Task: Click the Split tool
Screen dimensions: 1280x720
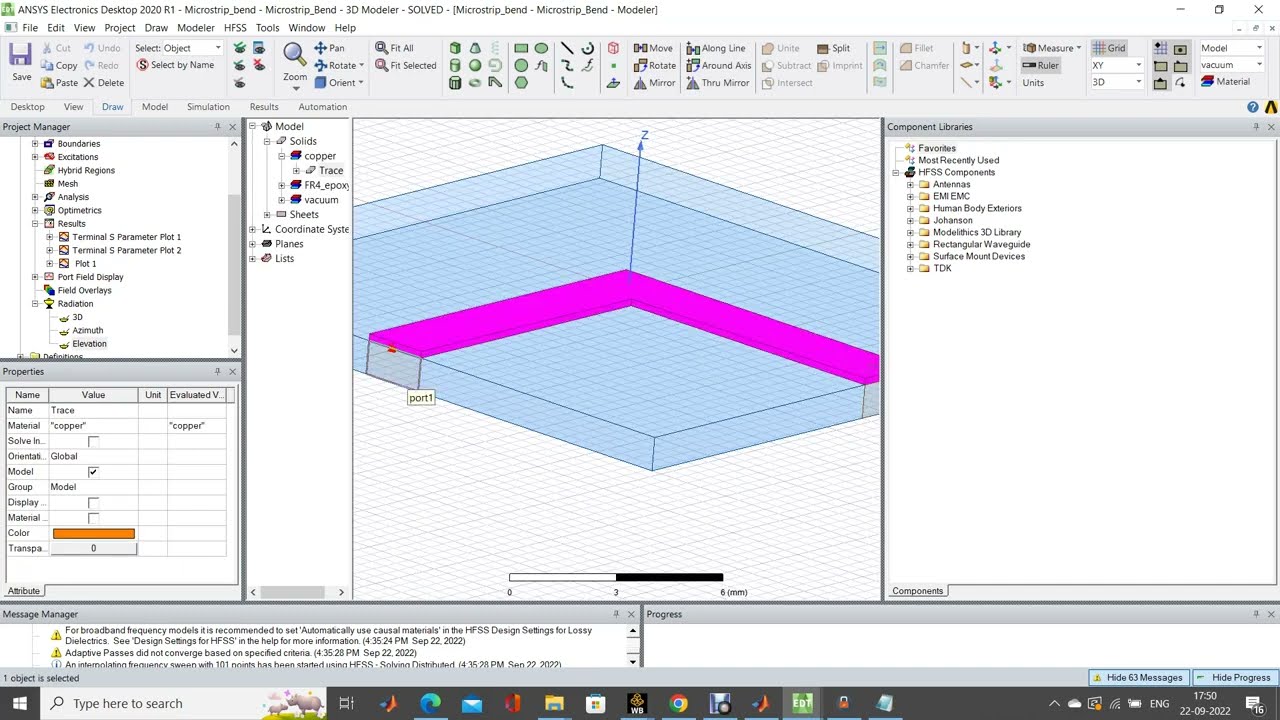Action: (x=833, y=48)
